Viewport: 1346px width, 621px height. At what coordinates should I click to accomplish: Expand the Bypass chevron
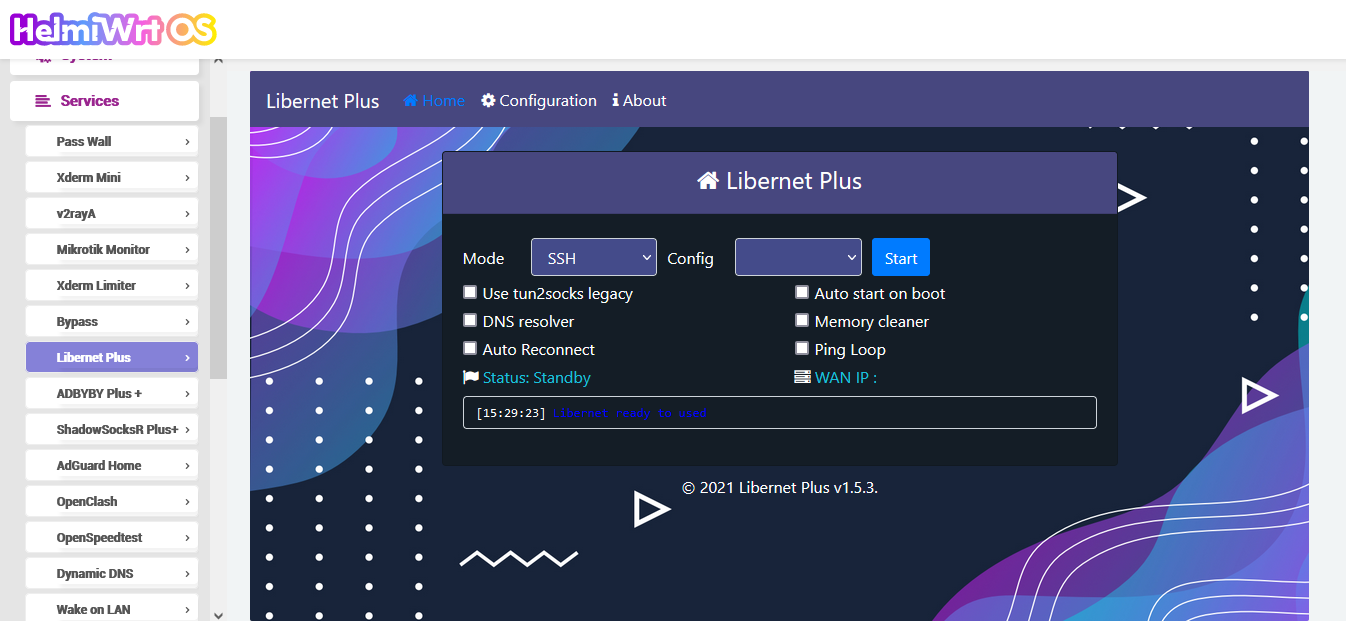click(187, 322)
